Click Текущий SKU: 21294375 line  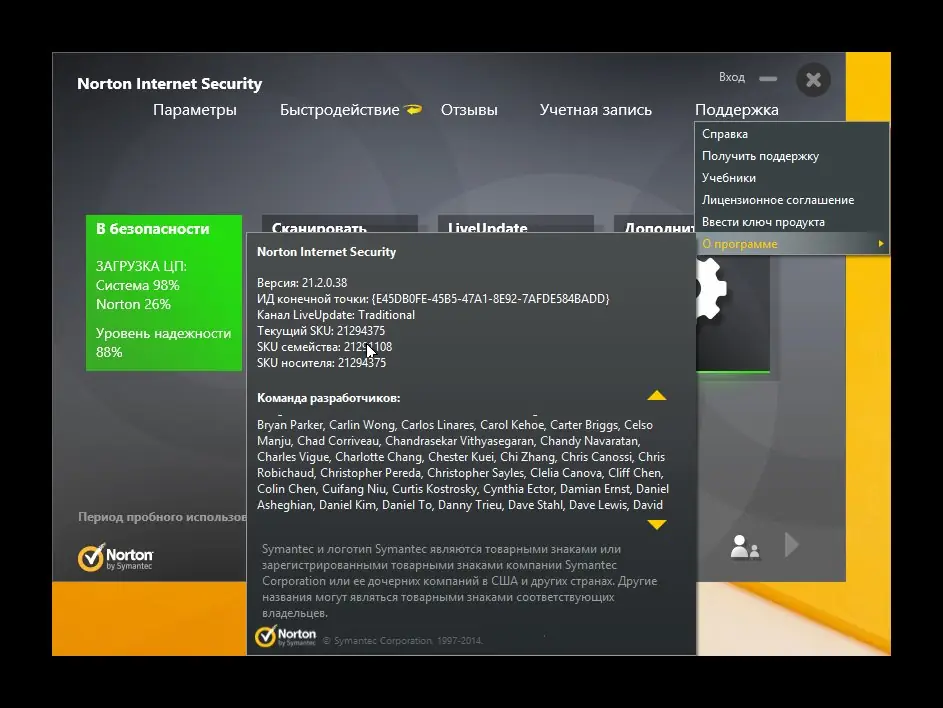321,331
